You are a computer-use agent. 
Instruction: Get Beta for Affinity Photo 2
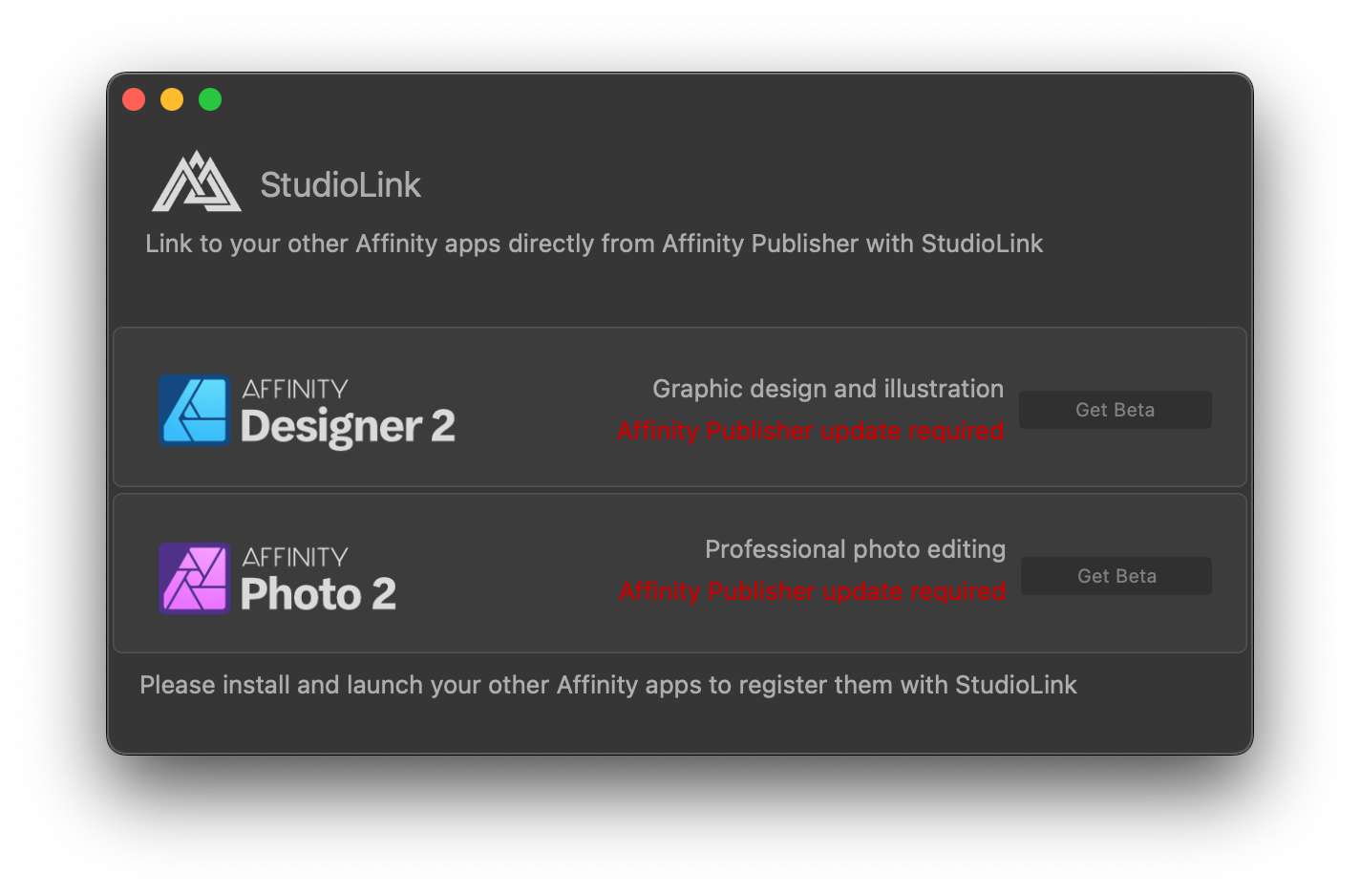pyautogui.click(x=1116, y=576)
